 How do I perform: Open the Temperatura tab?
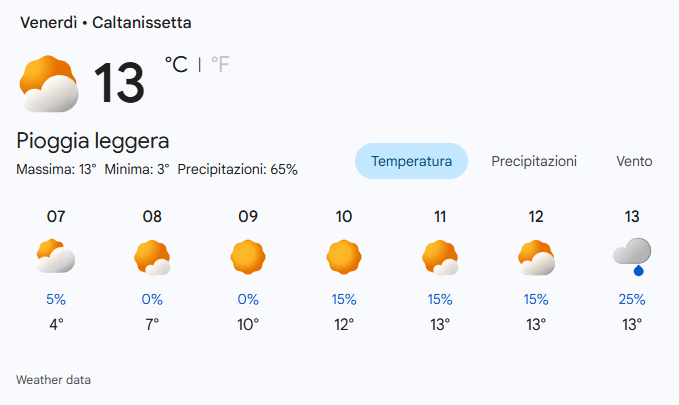pos(412,161)
